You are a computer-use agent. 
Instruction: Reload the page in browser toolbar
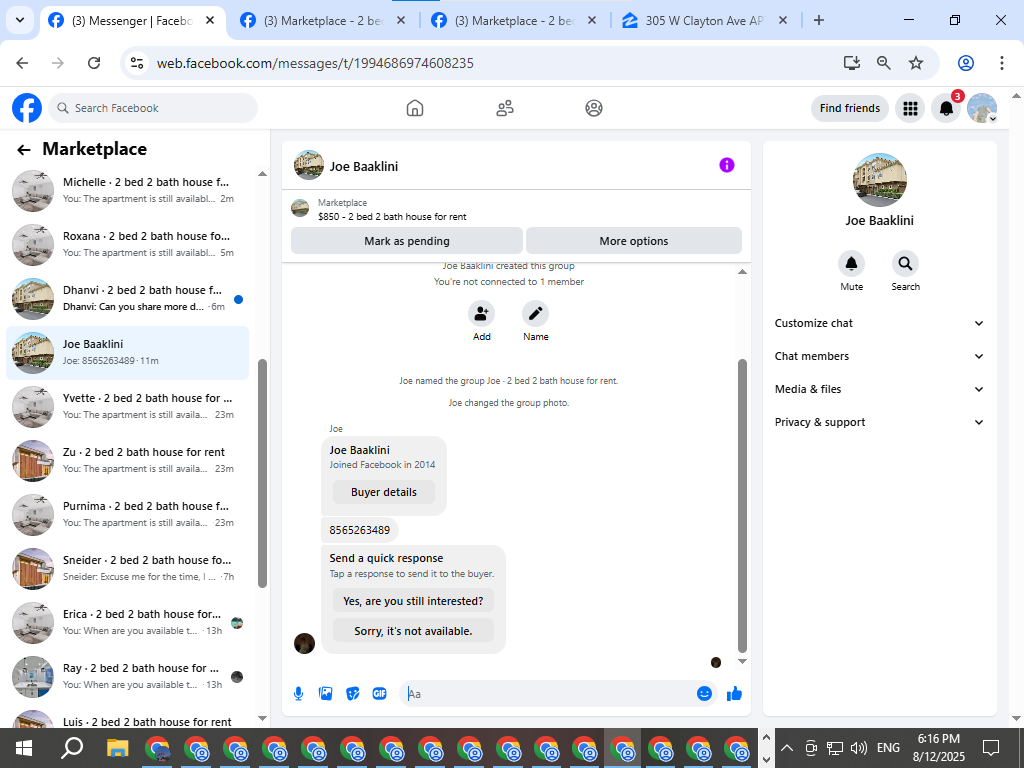pyautogui.click(x=94, y=63)
